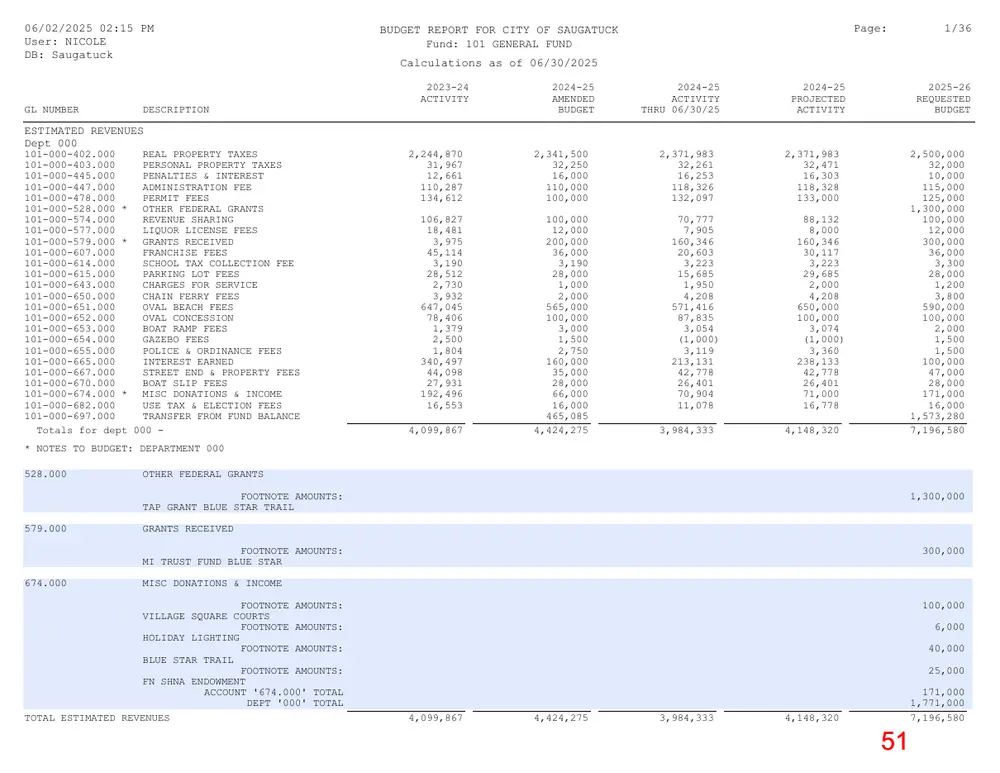Select the "VILLAGE SQUARE COURTS" footnote
This screenshot has width=1000, height=773.
pos(206,617)
